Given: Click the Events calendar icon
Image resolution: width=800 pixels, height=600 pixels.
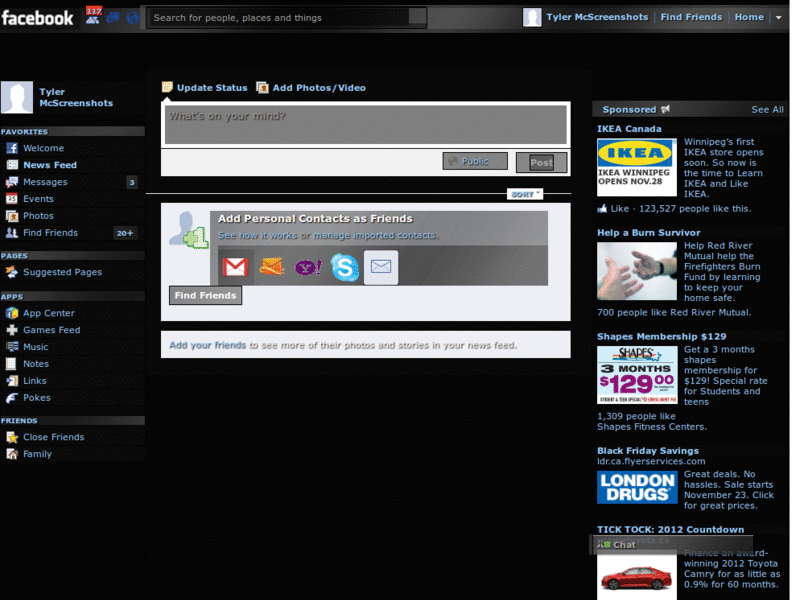Looking at the screenshot, I should pos(12,199).
